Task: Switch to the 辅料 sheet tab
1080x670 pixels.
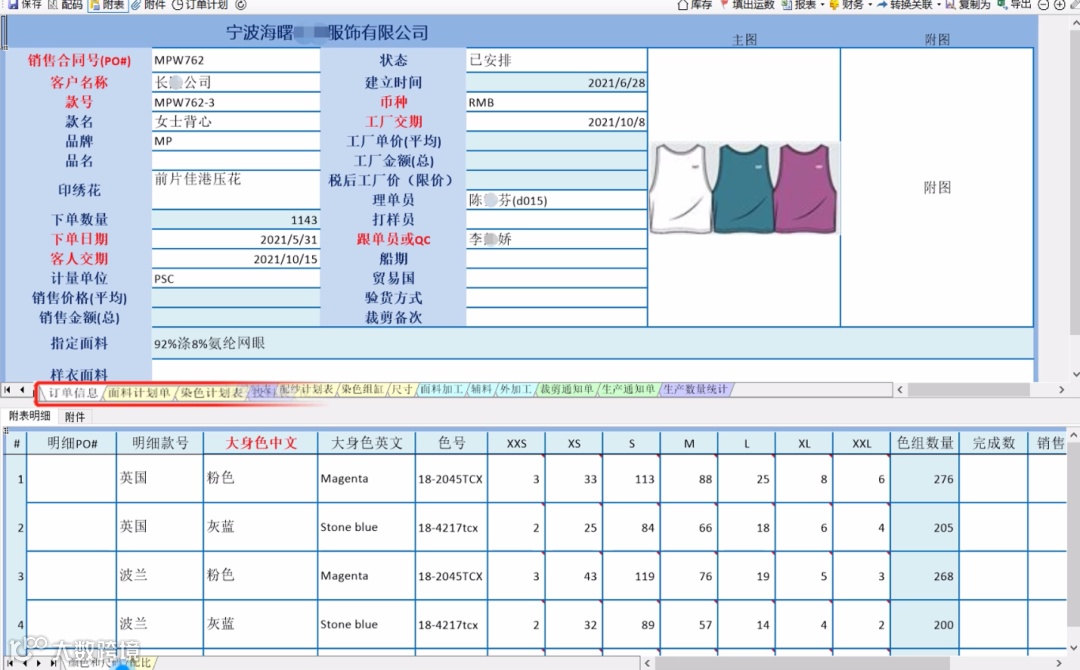Action: [x=481, y=389]
